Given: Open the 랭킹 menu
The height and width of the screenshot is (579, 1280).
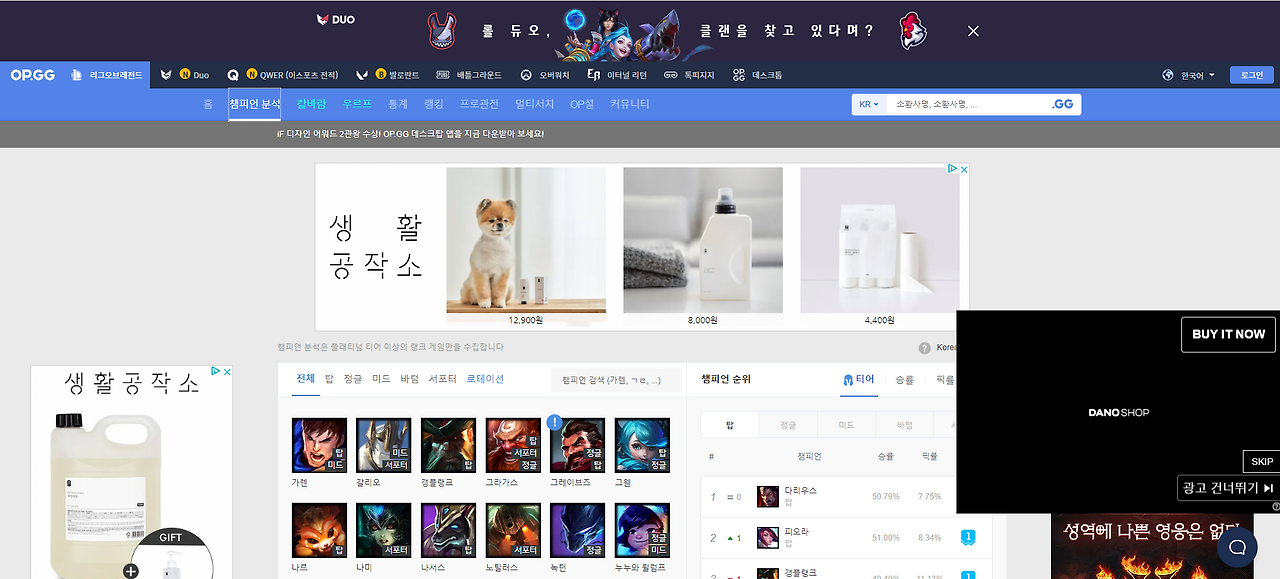Looking at the screenshot, I should coord(434,104).
